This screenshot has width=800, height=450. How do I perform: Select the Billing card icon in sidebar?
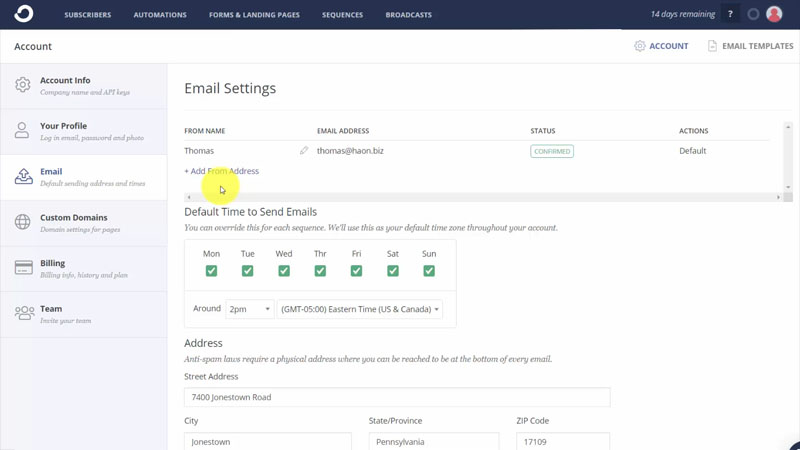pyautogui.click(x=23, y=268)
